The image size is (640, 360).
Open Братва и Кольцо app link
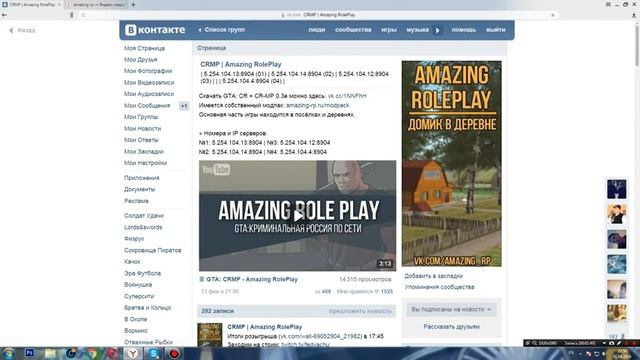pyautogui.click(x=147, y=308)
